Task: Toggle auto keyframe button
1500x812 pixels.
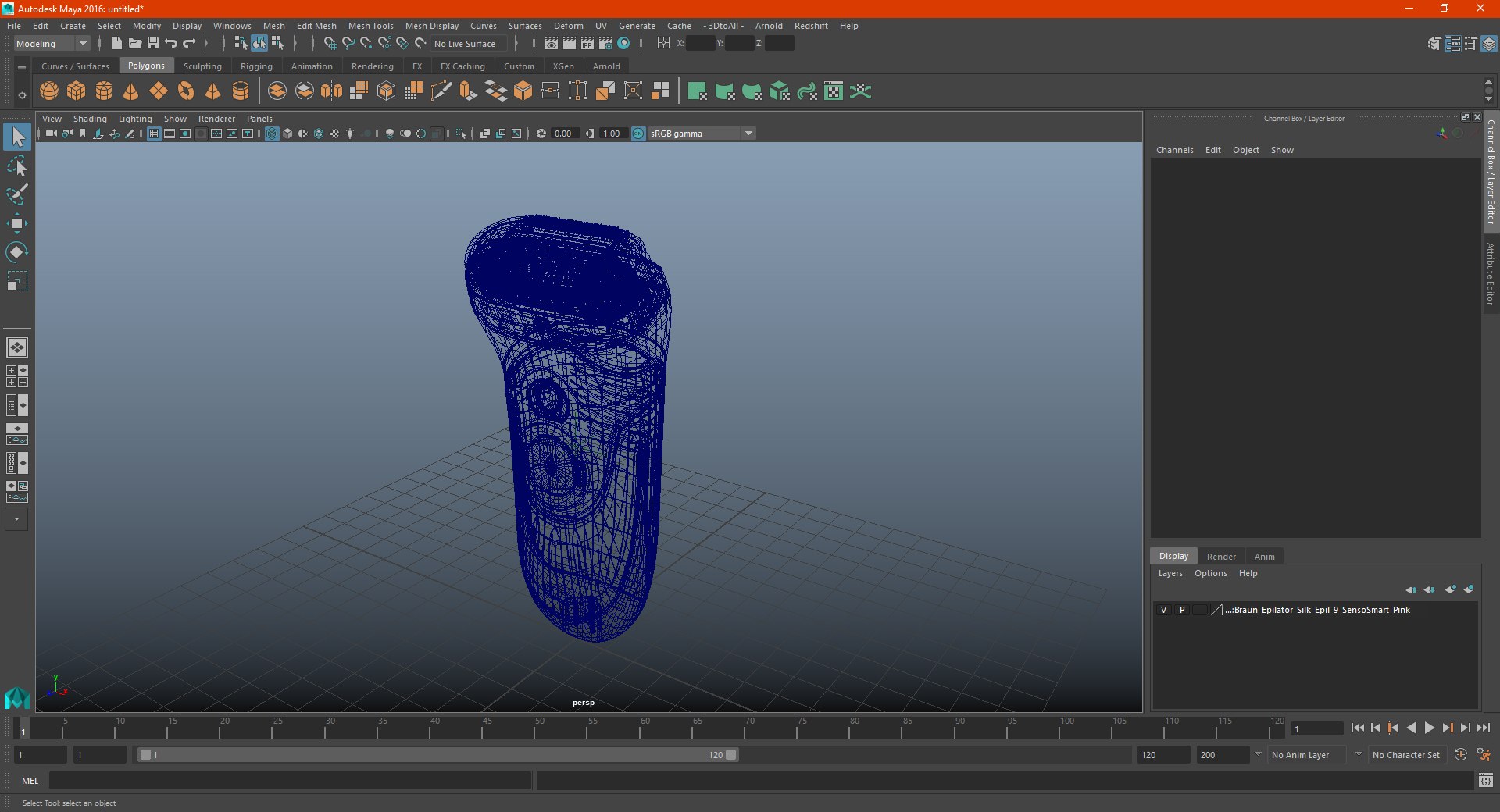Action: coord(1460,755)
